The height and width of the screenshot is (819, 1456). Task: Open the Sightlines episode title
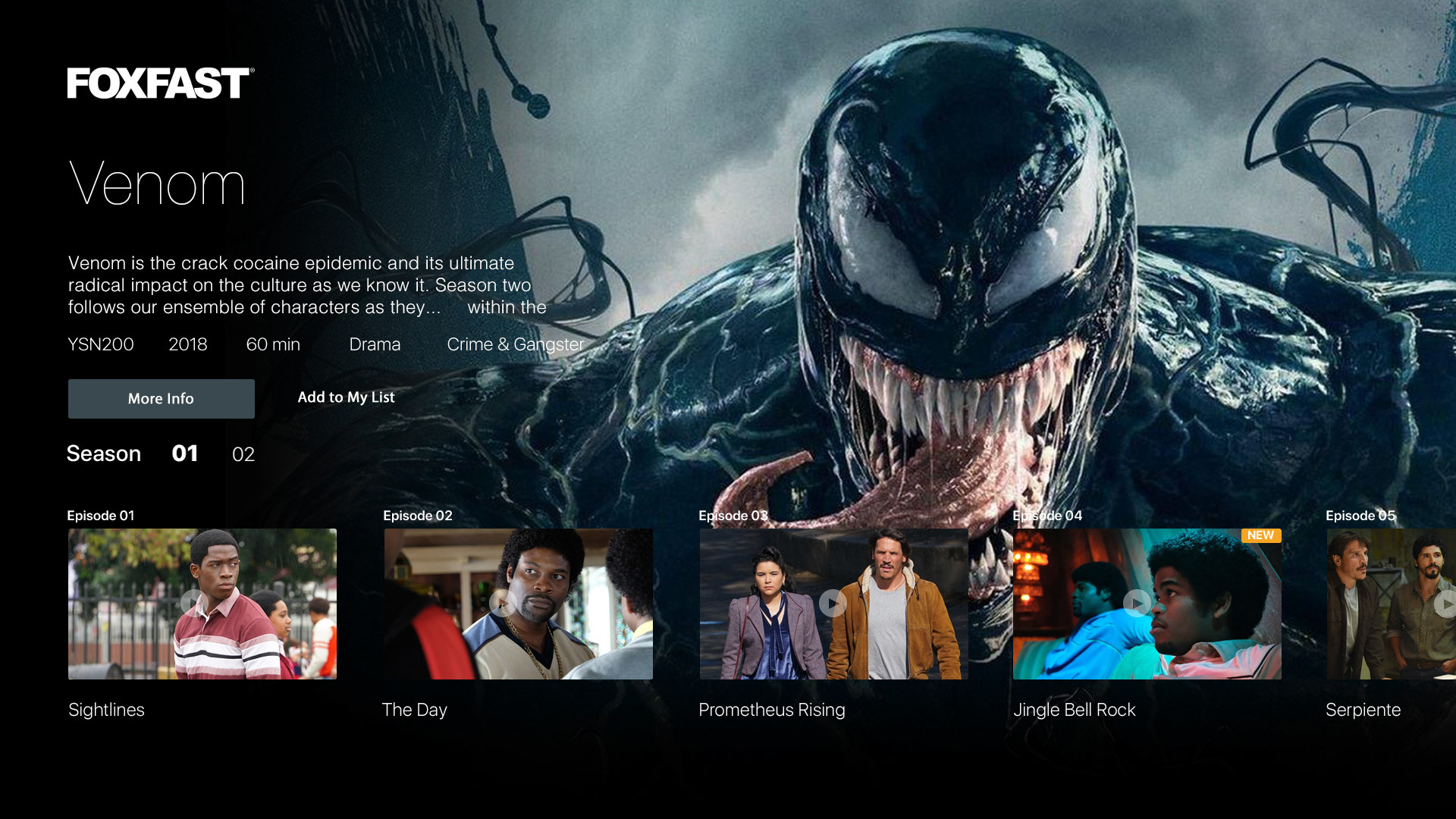[x=106, y=710]
